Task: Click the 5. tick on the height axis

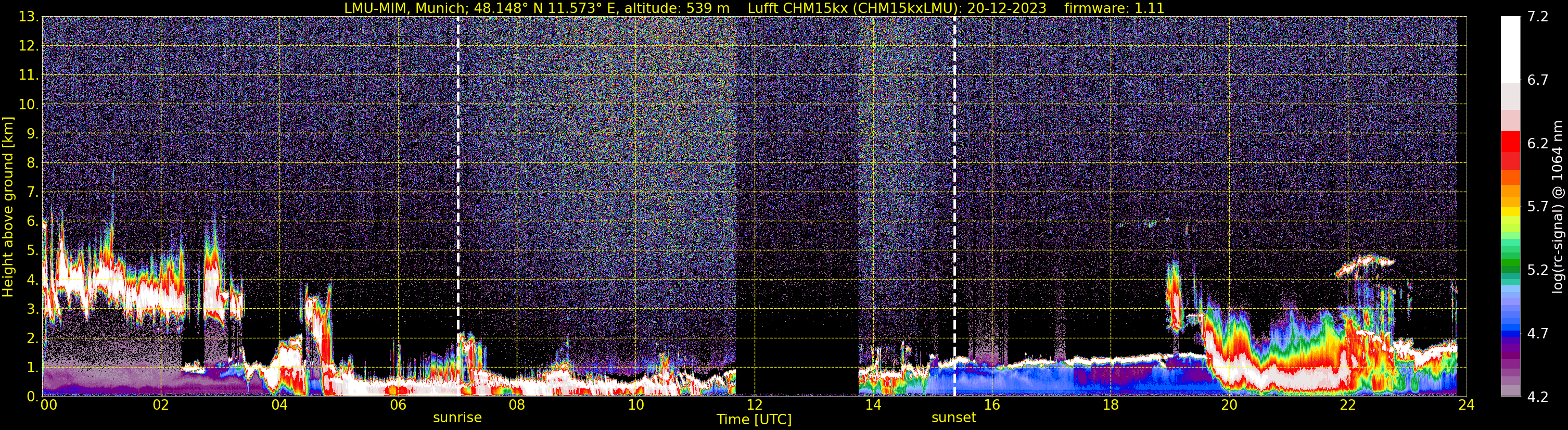Action: pos(33,251)
